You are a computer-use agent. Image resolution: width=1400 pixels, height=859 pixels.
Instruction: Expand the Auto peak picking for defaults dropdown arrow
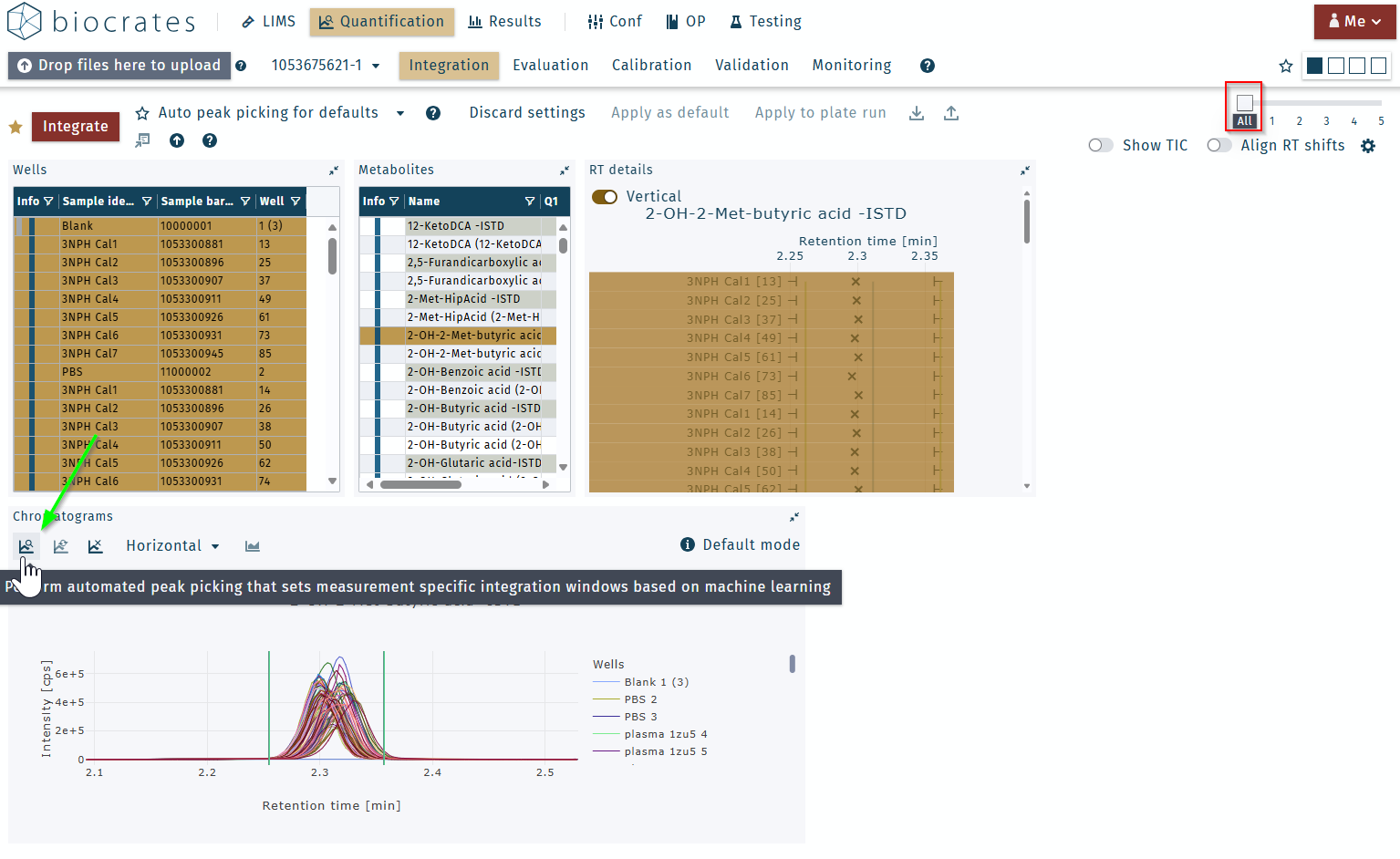(400, 113)
